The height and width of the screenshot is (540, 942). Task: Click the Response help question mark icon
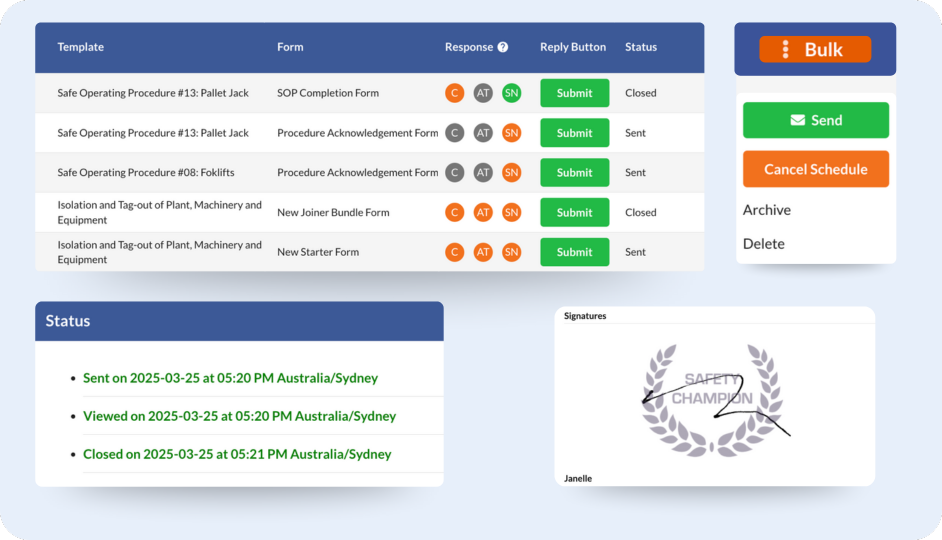(x=503, y=47)
